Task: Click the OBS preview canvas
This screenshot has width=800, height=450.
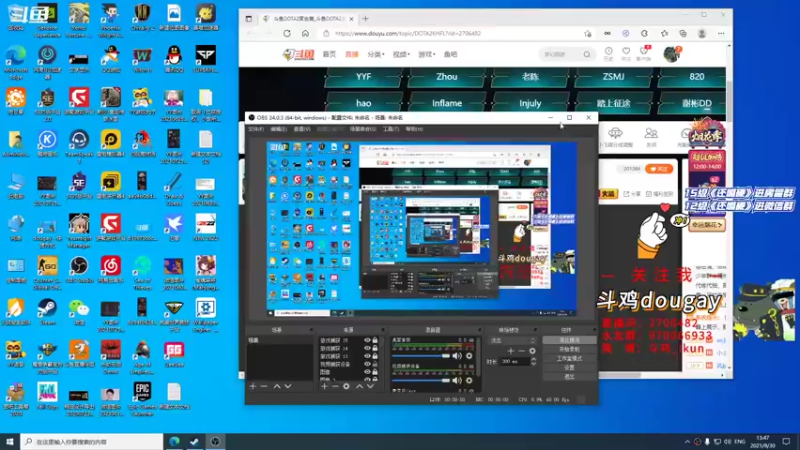Action: (421, 229)
